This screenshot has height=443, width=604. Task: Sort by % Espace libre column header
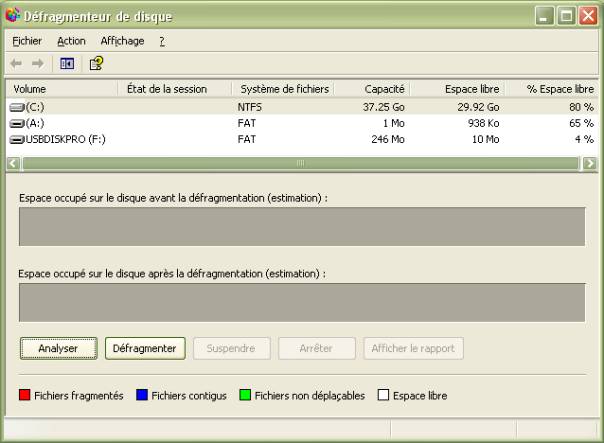[552, 89]
